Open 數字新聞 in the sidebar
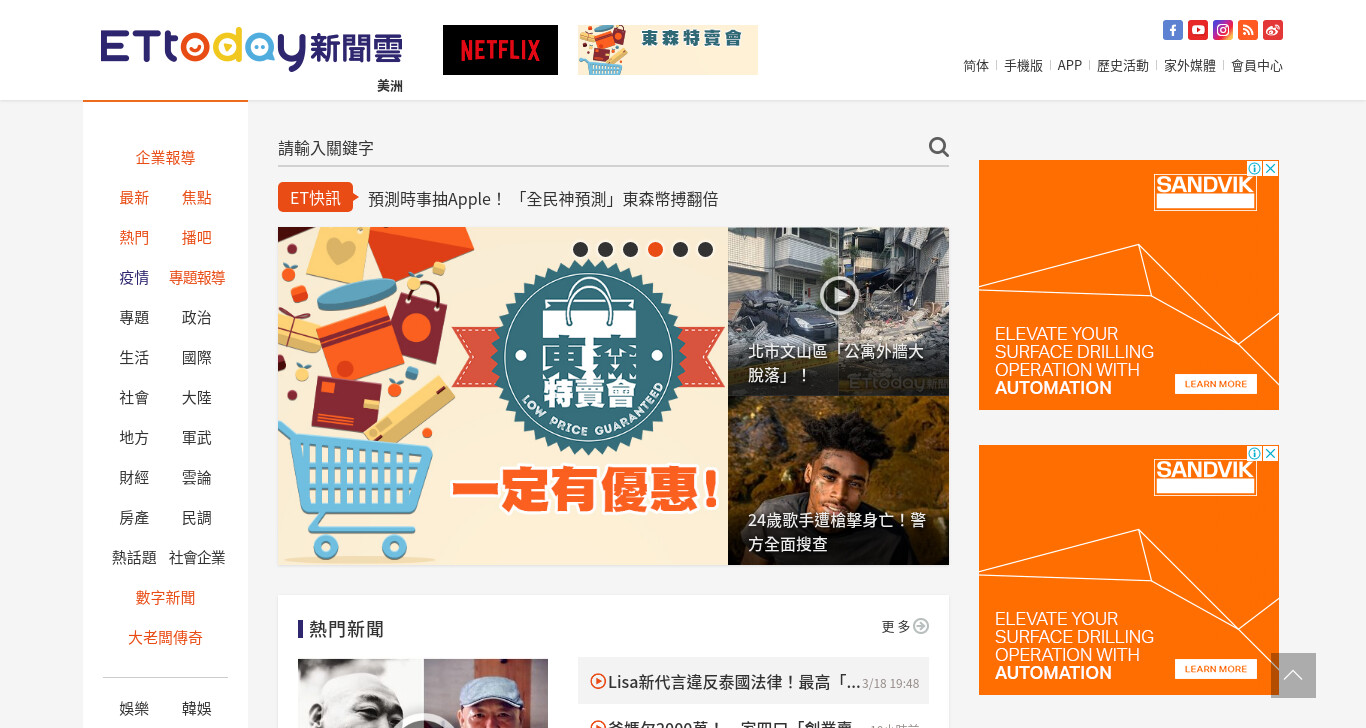The height and width of the screenshot is (728, 1366). point(165,597)
